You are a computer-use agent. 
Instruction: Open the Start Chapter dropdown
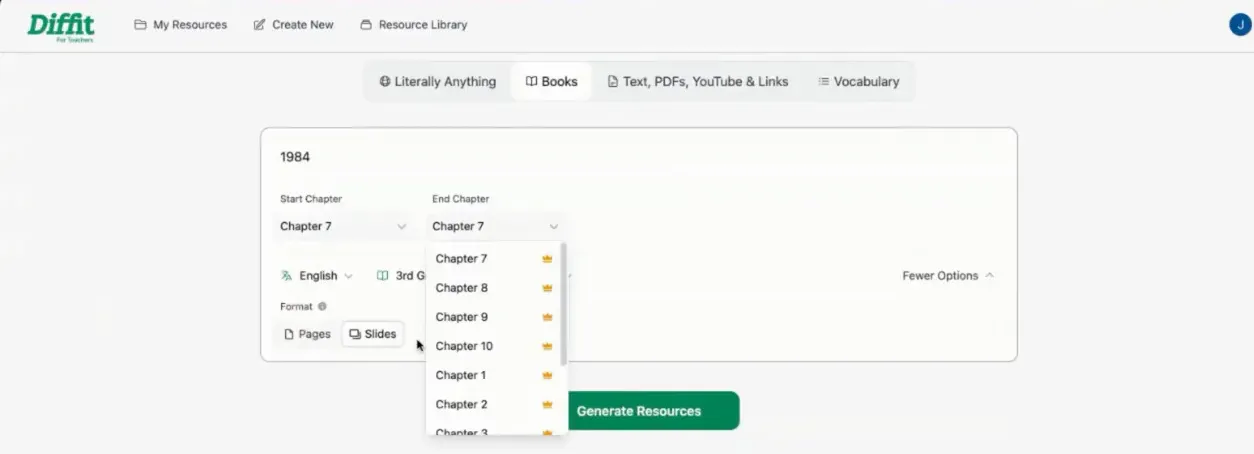pos(343,226)
